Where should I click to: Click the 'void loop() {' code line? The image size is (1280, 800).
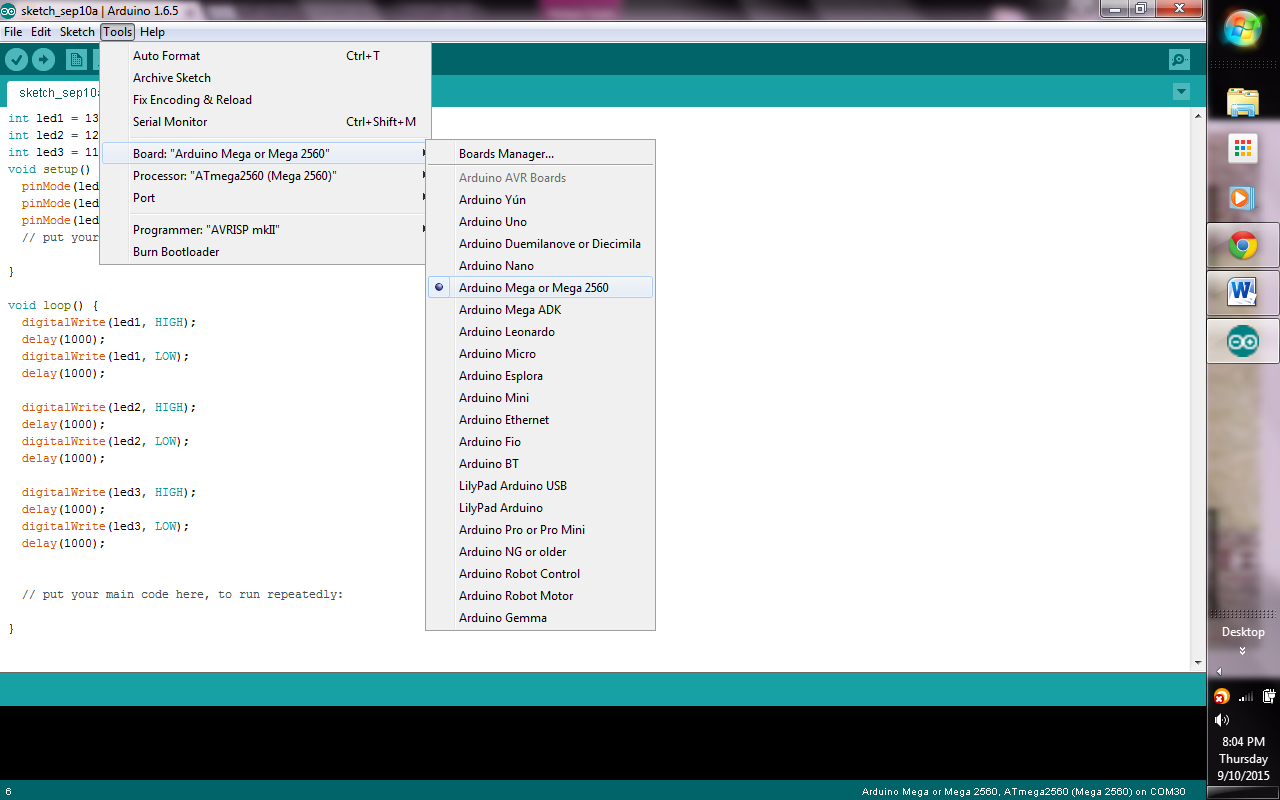point(54,305)
